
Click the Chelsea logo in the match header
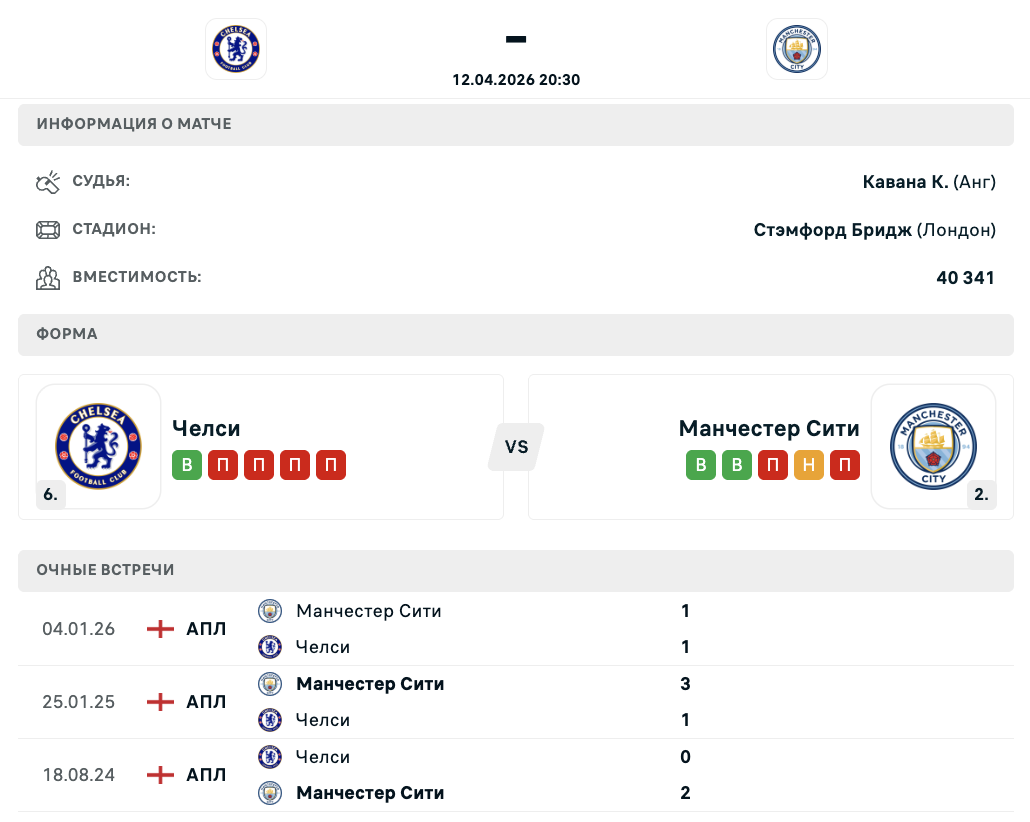click(236, 49)
